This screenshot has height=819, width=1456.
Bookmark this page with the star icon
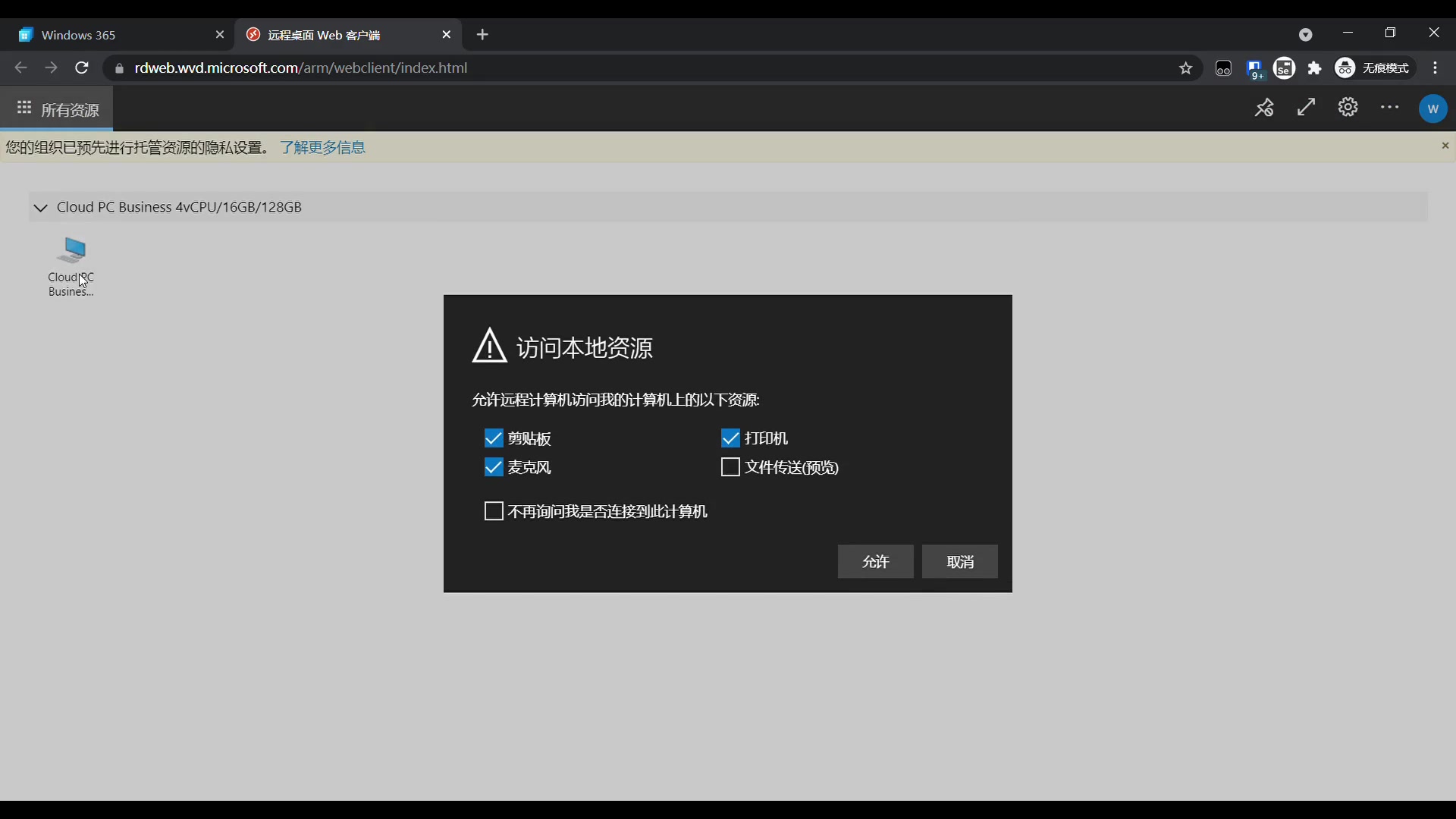1186,69
